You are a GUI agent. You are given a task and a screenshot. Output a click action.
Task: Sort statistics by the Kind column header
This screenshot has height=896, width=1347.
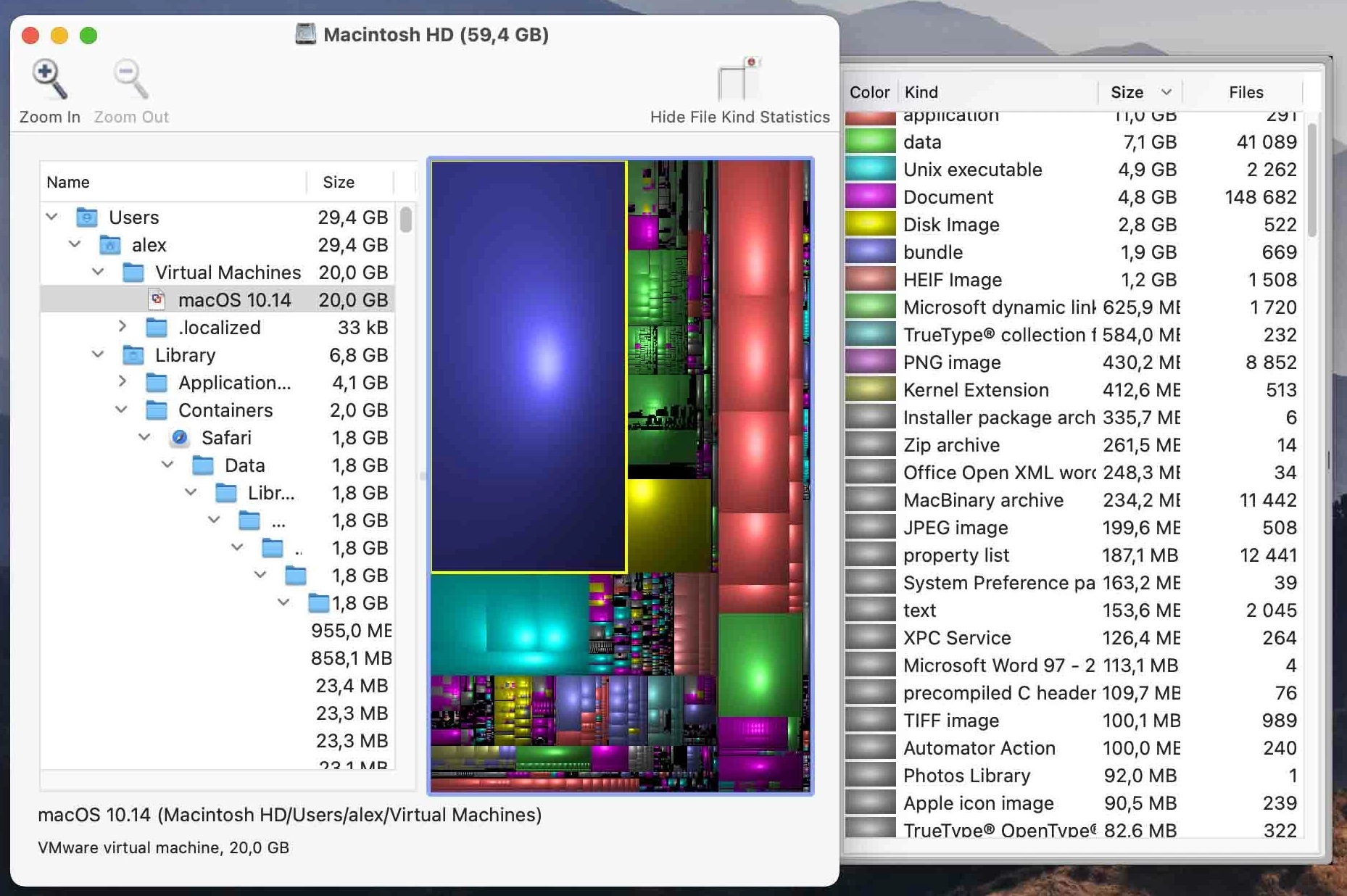point(998,92)
